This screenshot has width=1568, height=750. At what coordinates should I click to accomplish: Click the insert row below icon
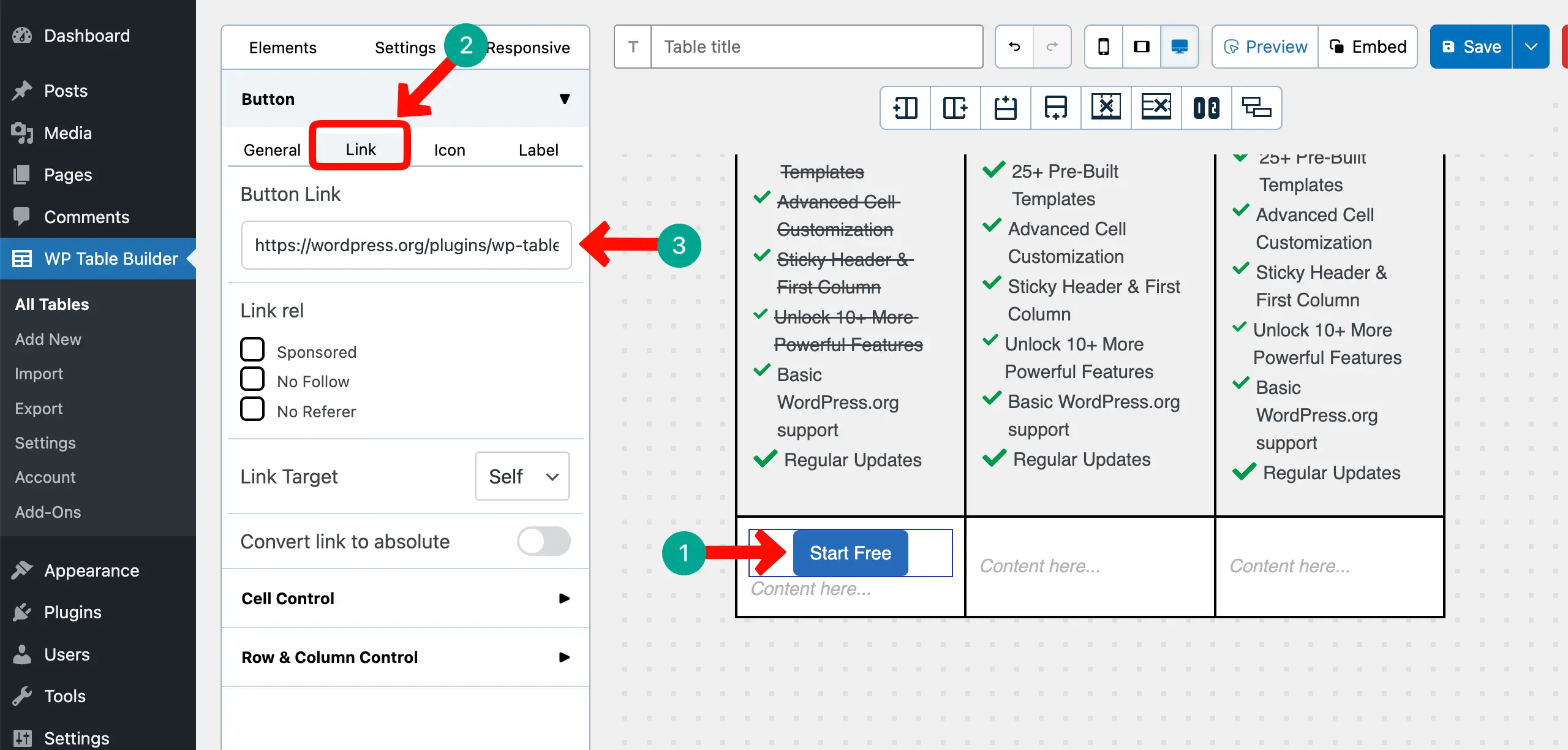1055,108
